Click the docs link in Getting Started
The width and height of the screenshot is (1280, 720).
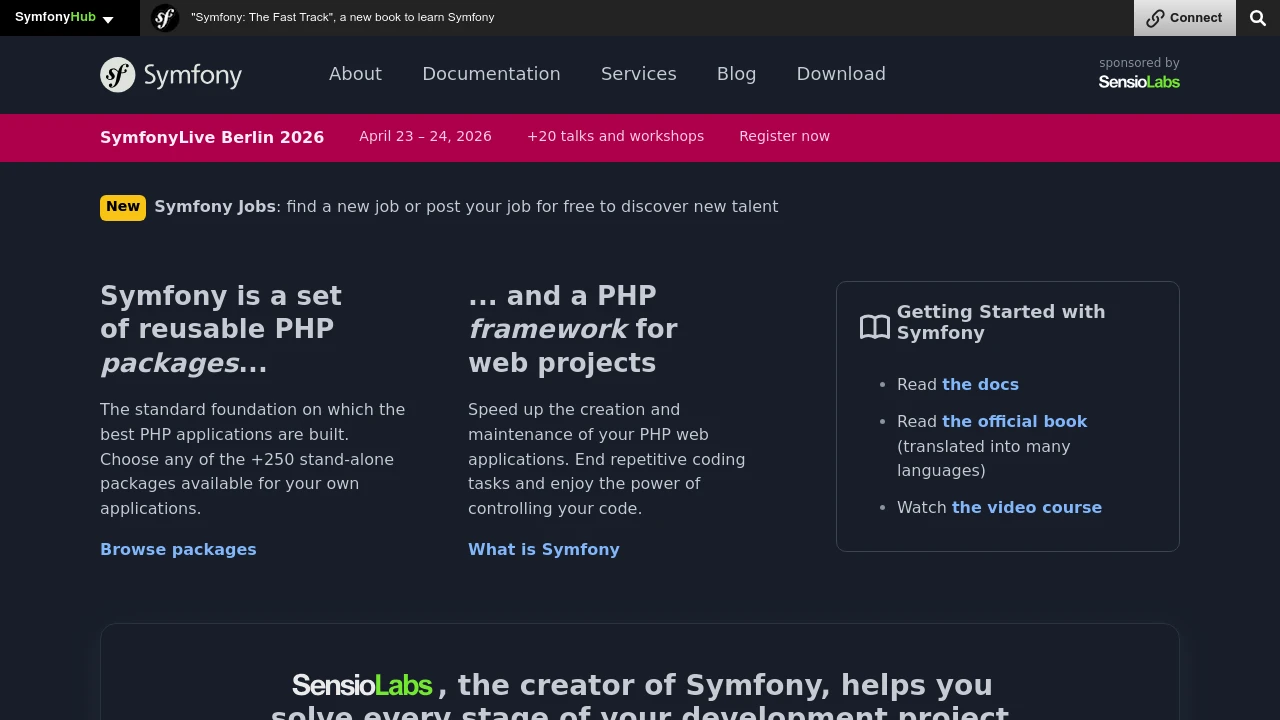coord(980,384)
